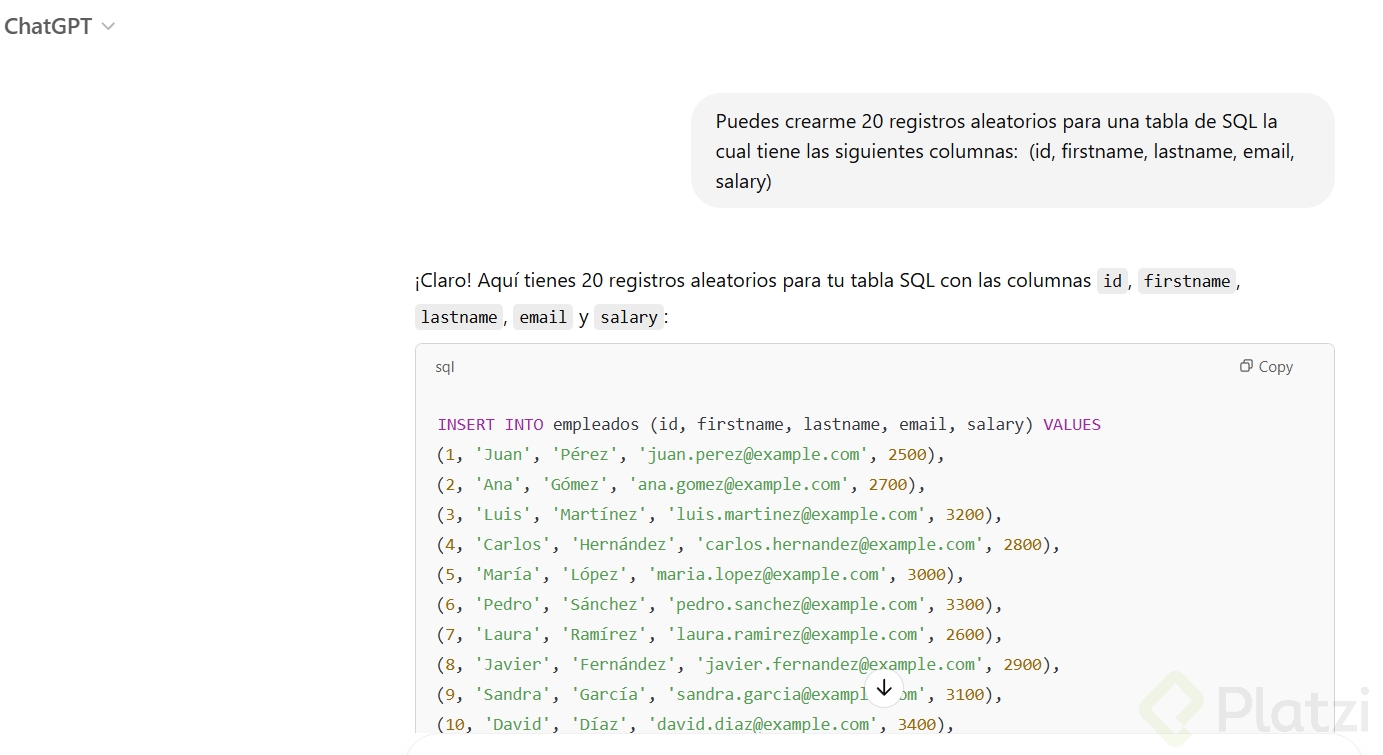Click the inline 'email' code chip
The height and width of the screenshot is (755, 1383).
click(543, 317)
